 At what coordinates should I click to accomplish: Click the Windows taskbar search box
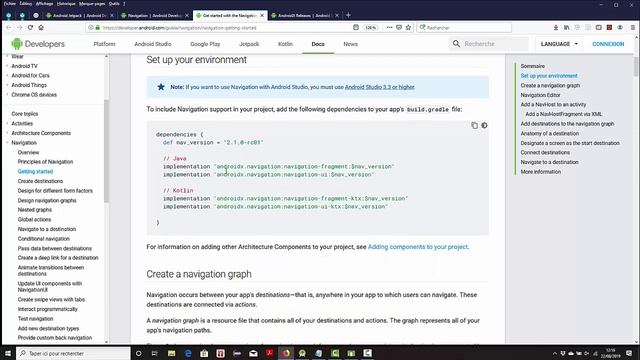click(x=73, y=353)
